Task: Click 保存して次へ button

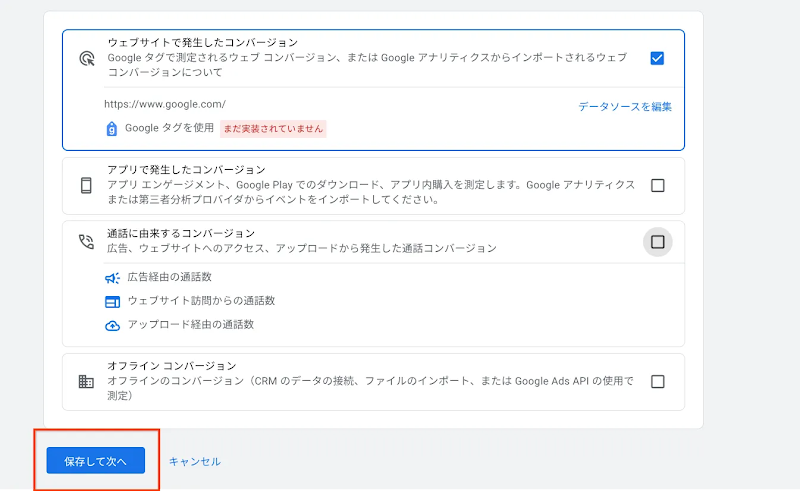Action: click(x=95, y=461)
